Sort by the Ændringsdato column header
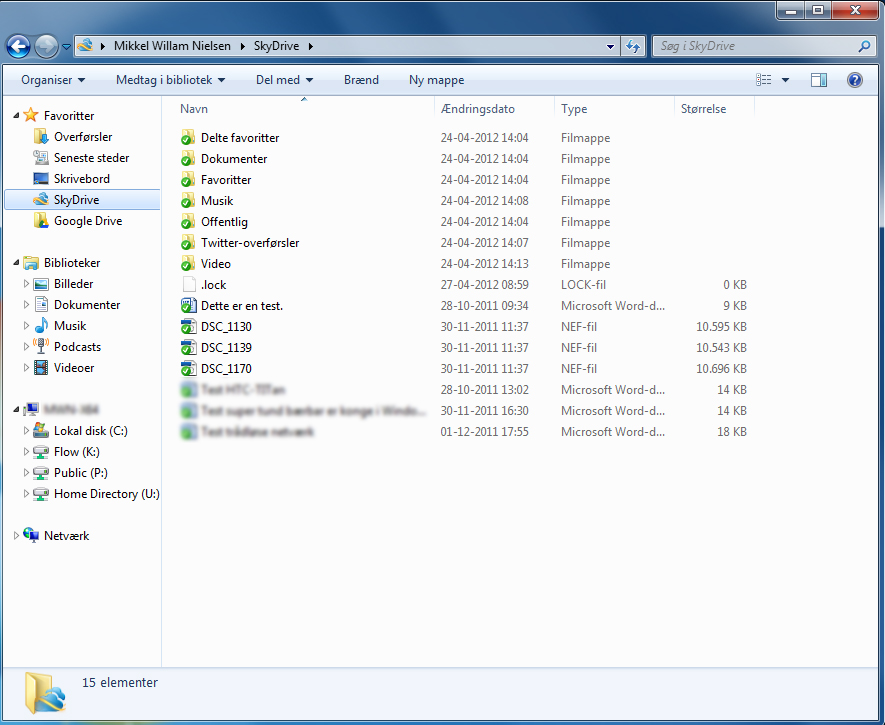885x725 pixels. 495,109
